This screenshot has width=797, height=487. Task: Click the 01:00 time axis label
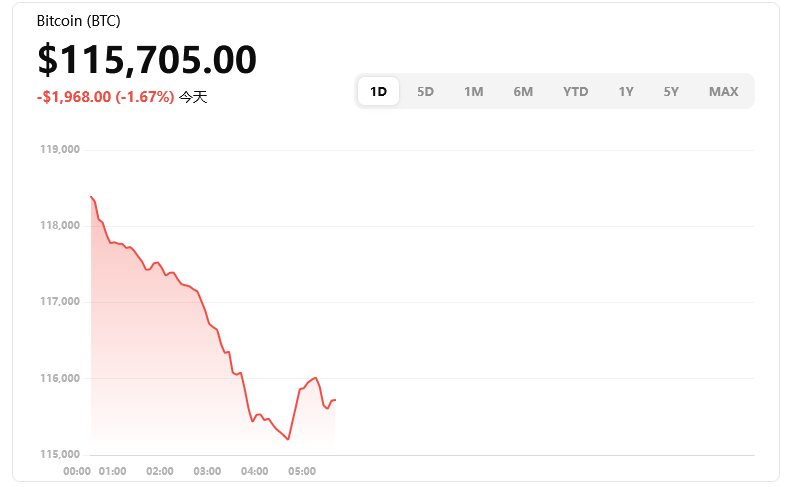pos(112,471)
